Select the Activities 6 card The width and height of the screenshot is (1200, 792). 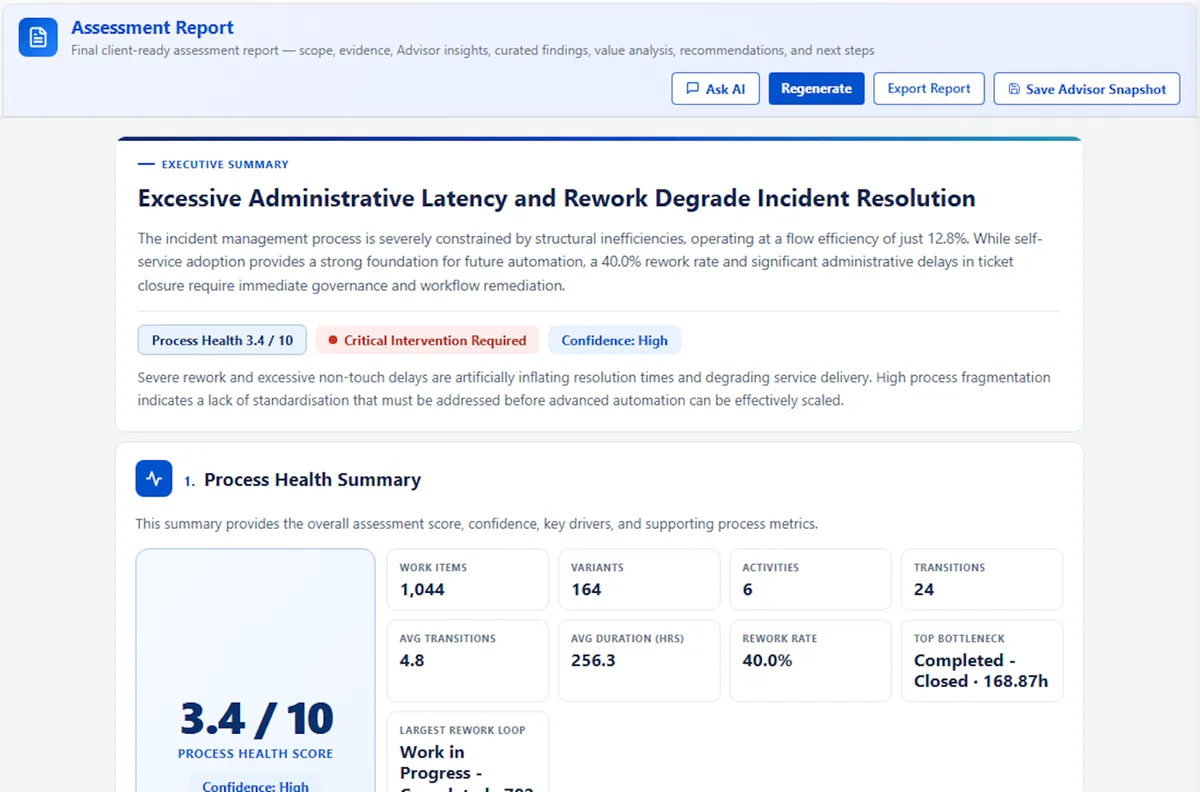(x=810, y=579)
